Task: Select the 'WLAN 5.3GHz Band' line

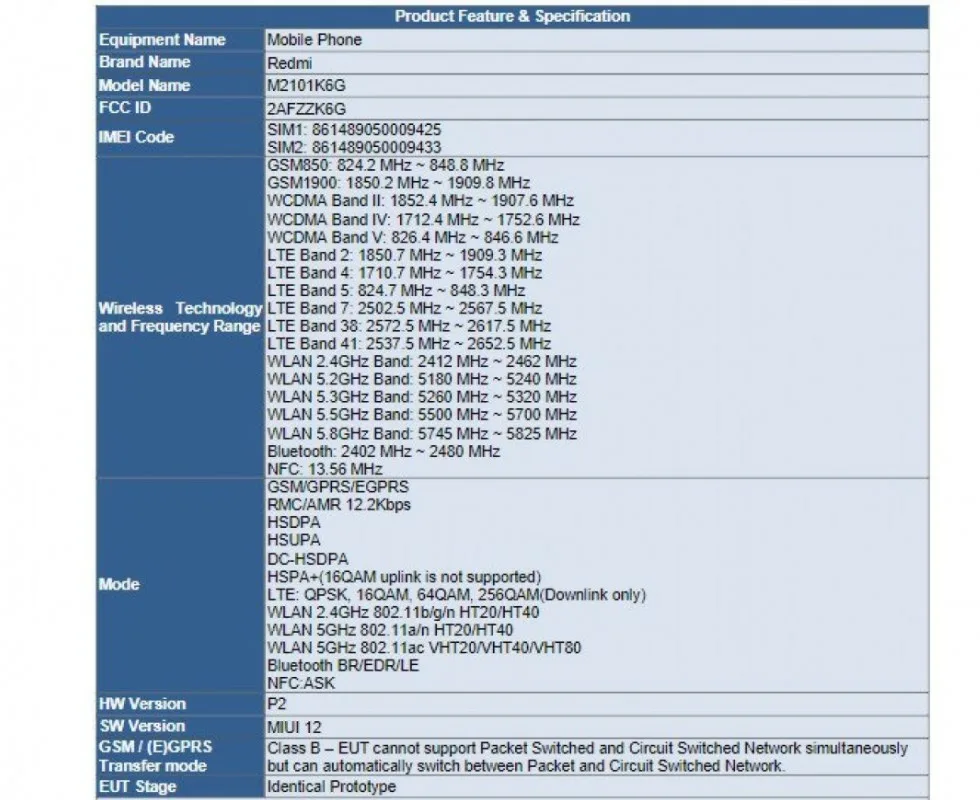Action: pyautogui.click(x=422, y=397)
